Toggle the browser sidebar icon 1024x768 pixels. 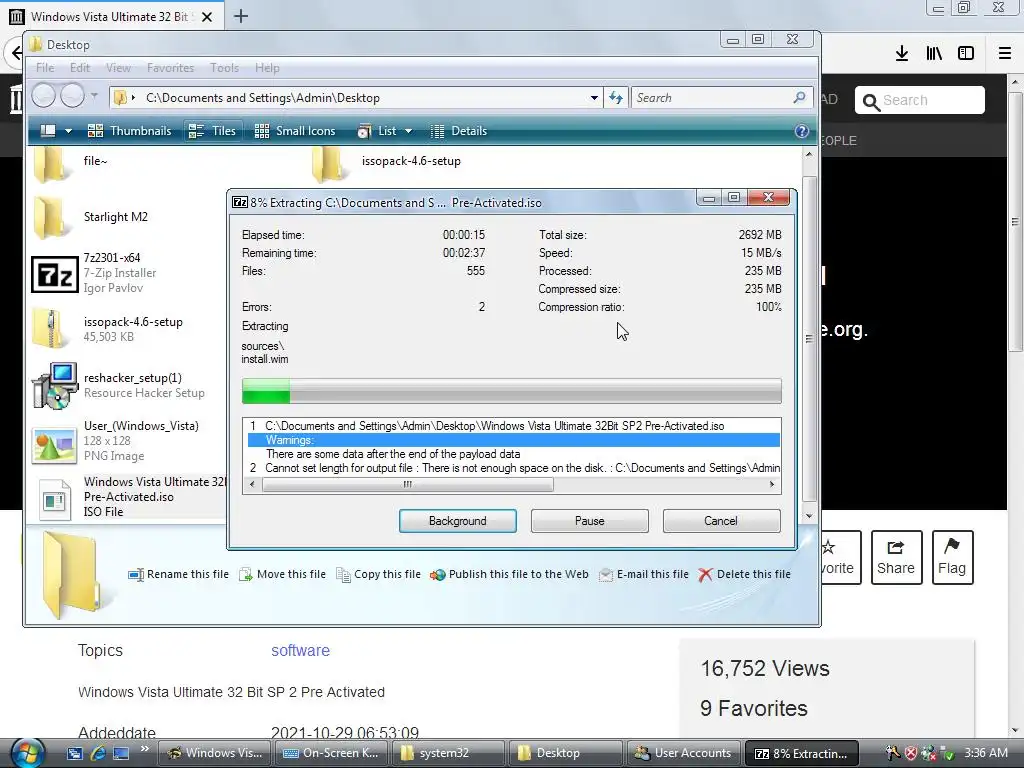tap(966, 53)
